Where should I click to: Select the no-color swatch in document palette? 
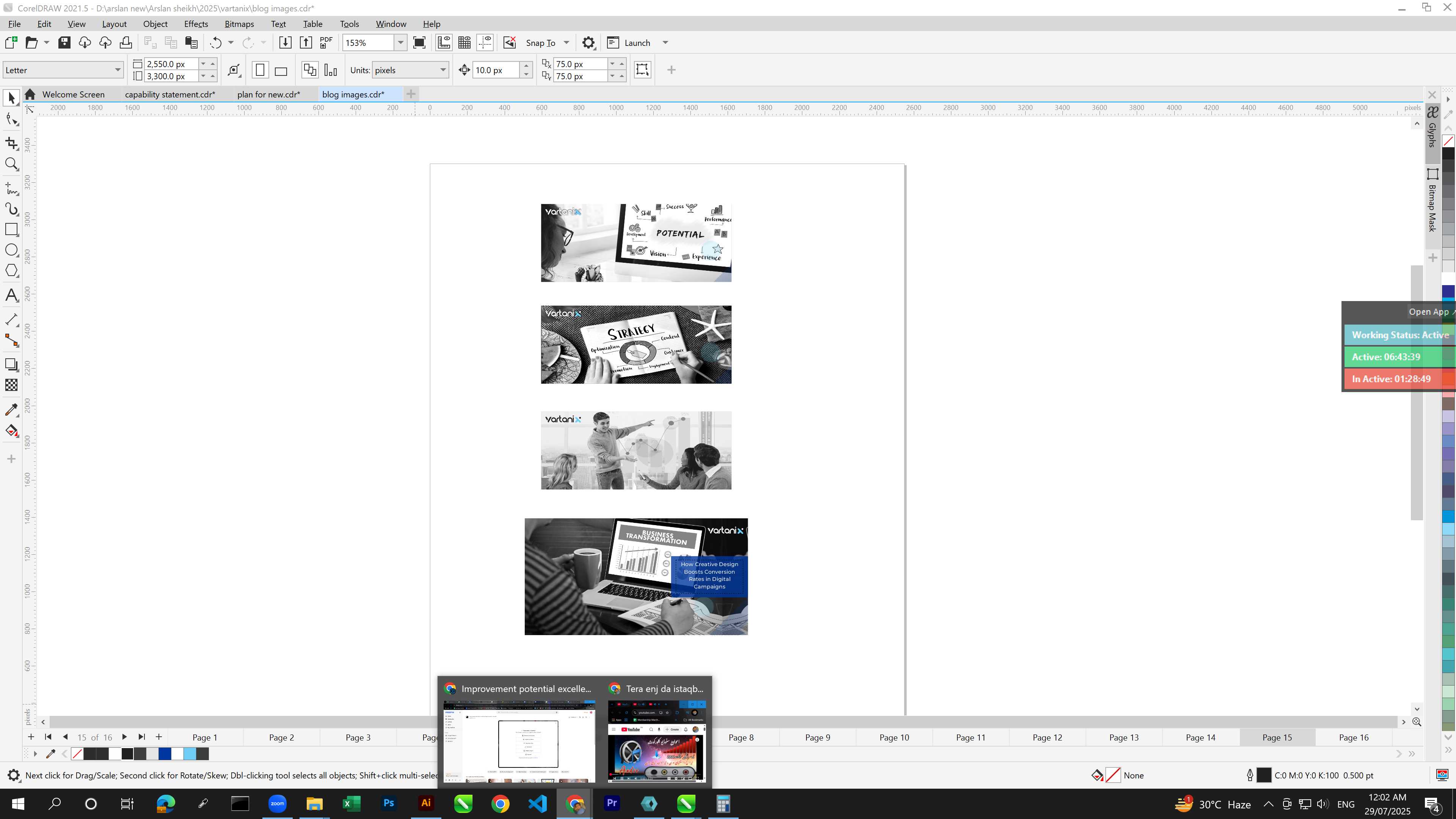[x=77, y=753]
